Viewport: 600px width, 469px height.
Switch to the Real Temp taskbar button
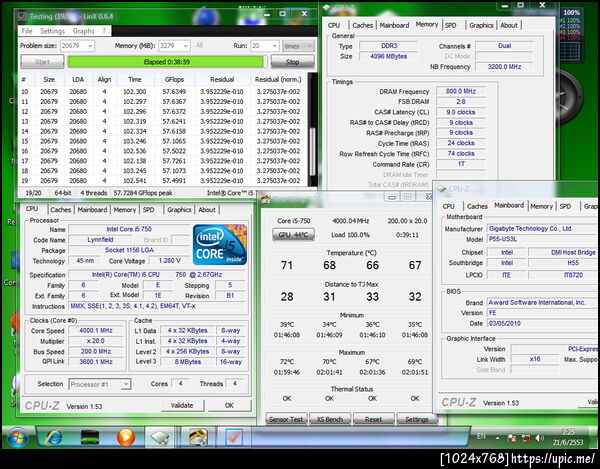coord(197,437)
